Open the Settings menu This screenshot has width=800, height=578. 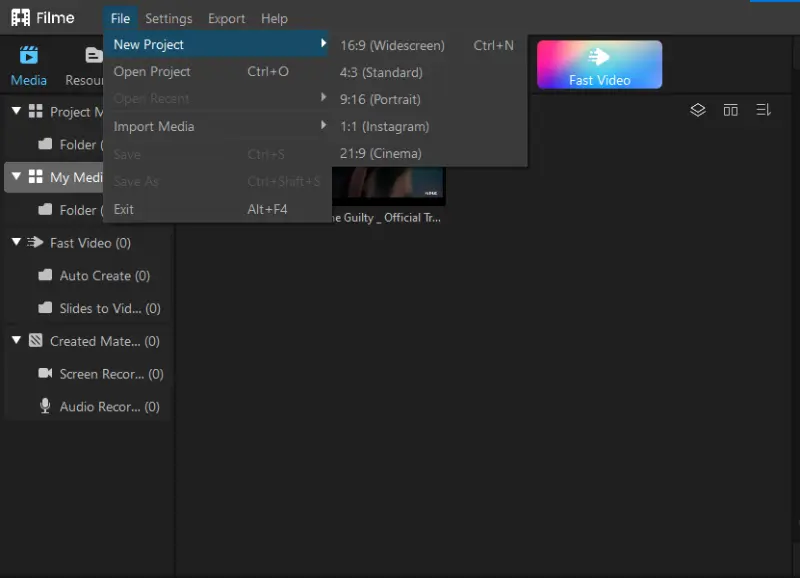(168, 18)
